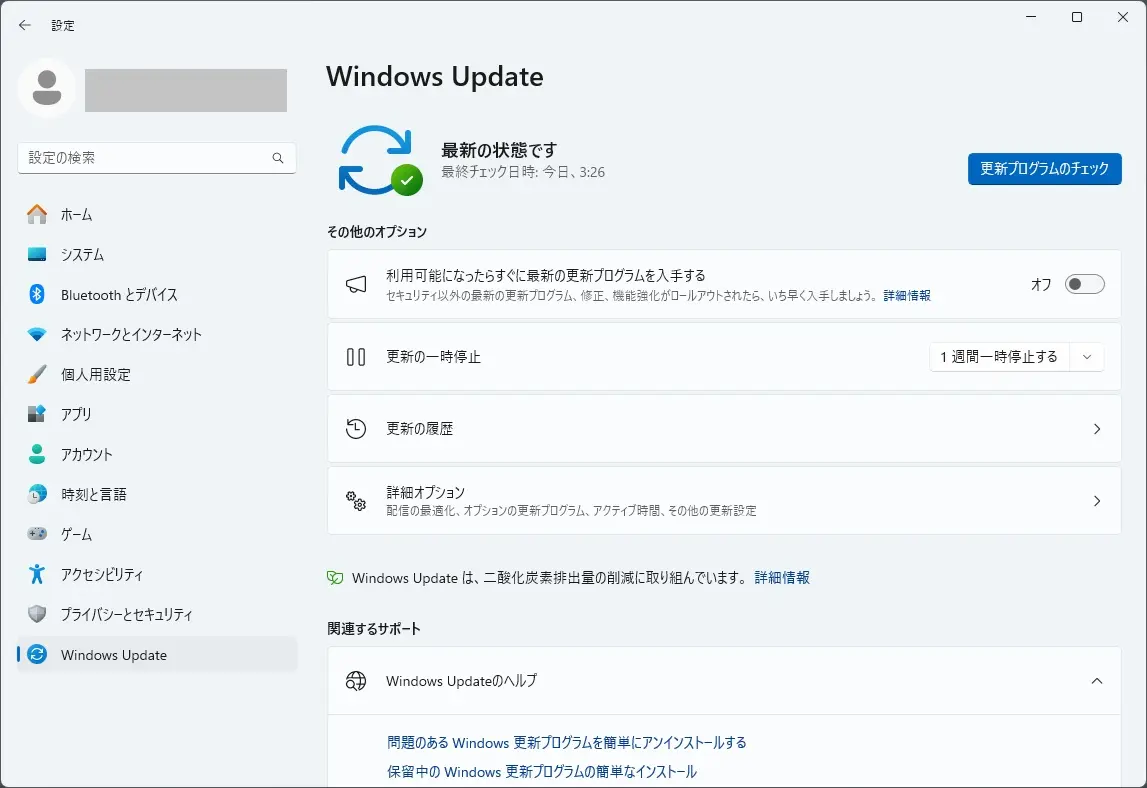
Task: Open the 1 週間一時停止する dropdown arrow
Action: coord(1087,357)
